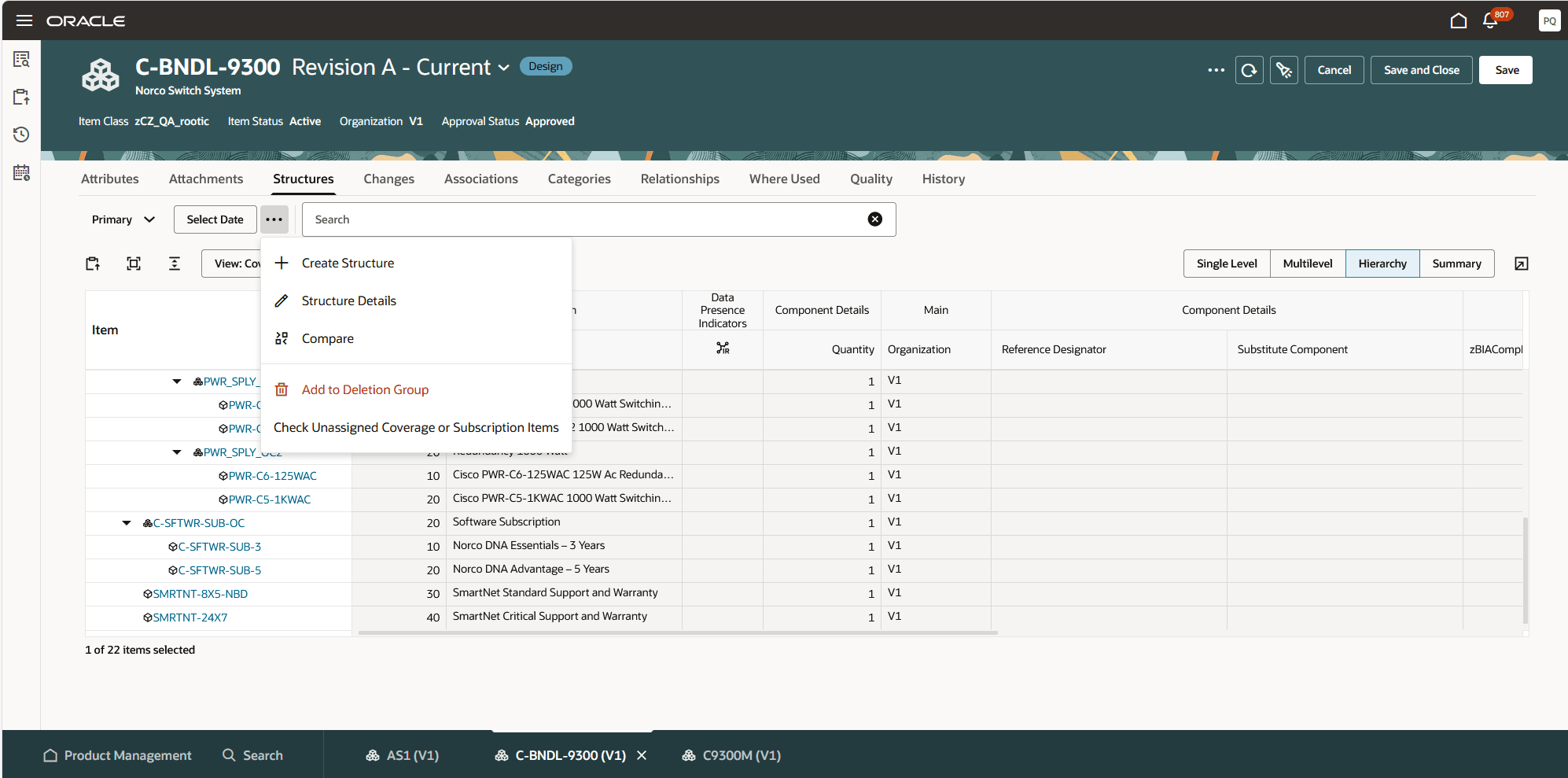
Task: Open the View dropdown button
Action: 232,264
